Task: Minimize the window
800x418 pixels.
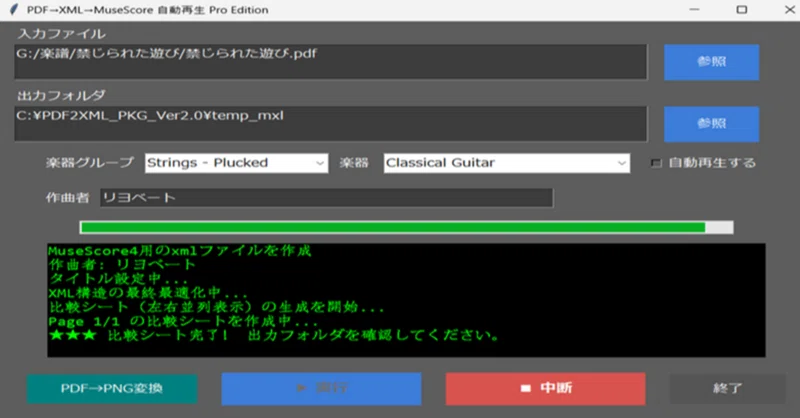Action: click(694, 10)
